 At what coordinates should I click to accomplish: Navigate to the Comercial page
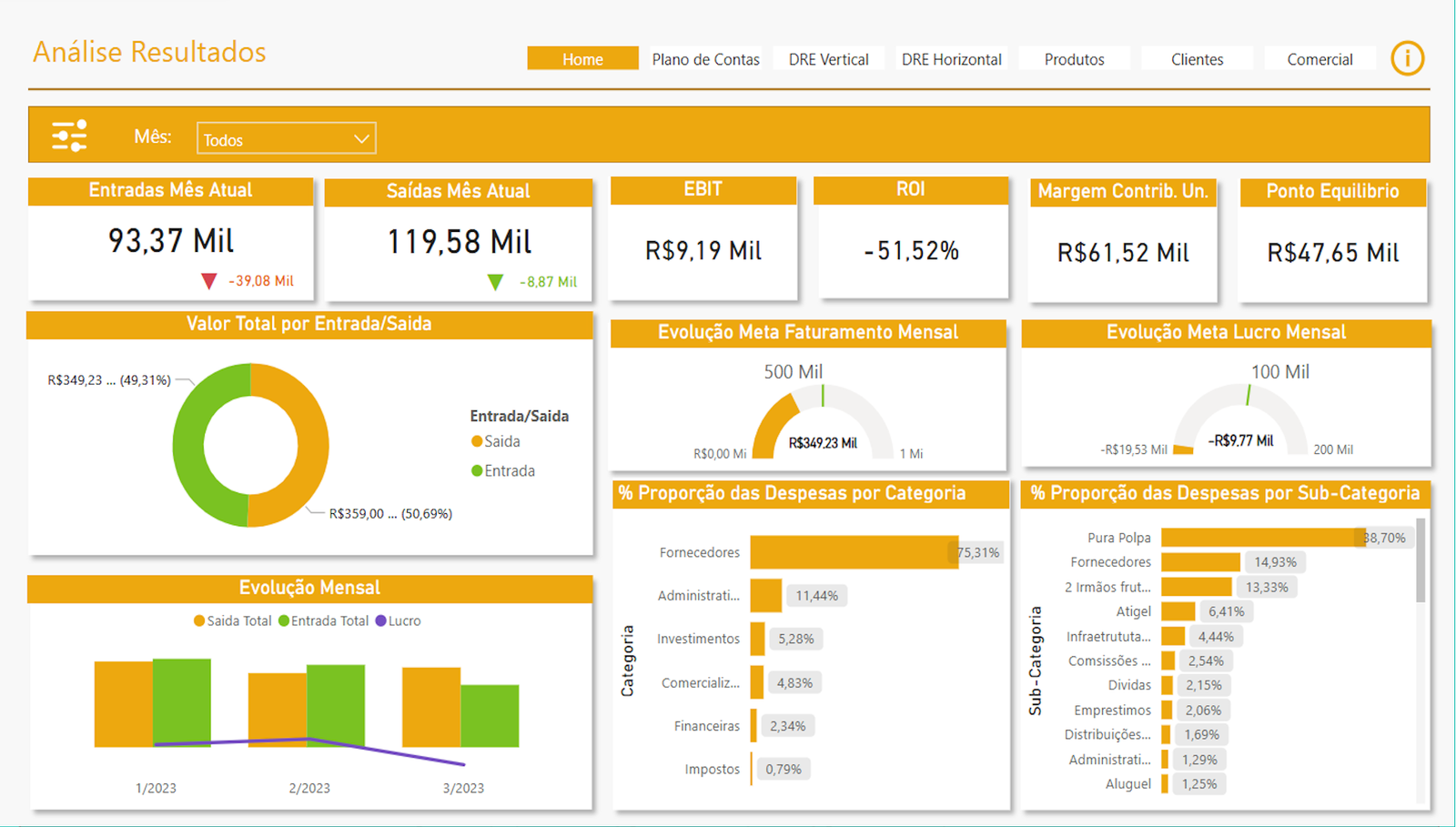click(1319, 59)
